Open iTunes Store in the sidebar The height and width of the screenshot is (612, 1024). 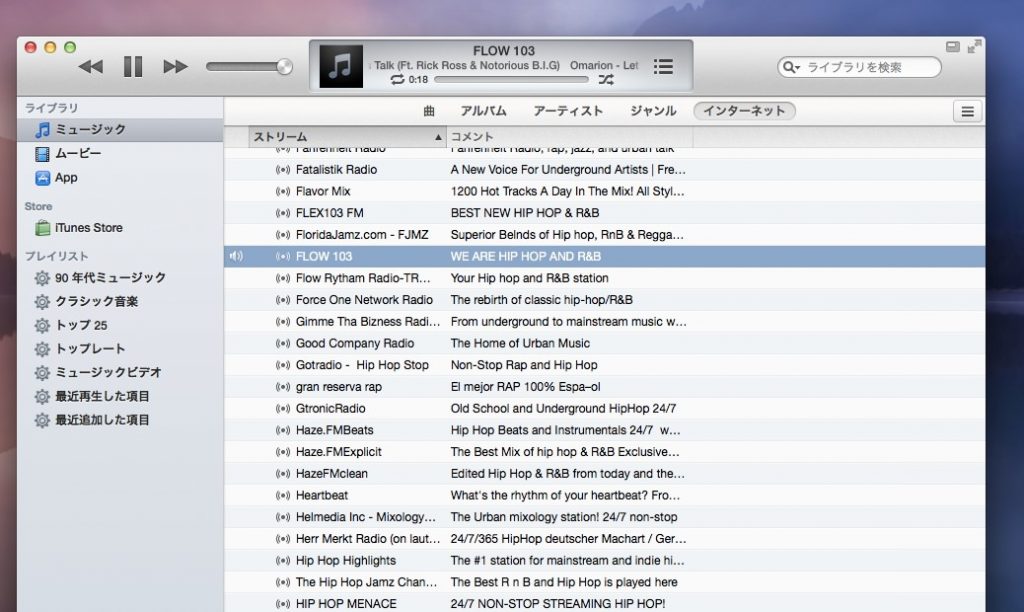click(120, 228)
